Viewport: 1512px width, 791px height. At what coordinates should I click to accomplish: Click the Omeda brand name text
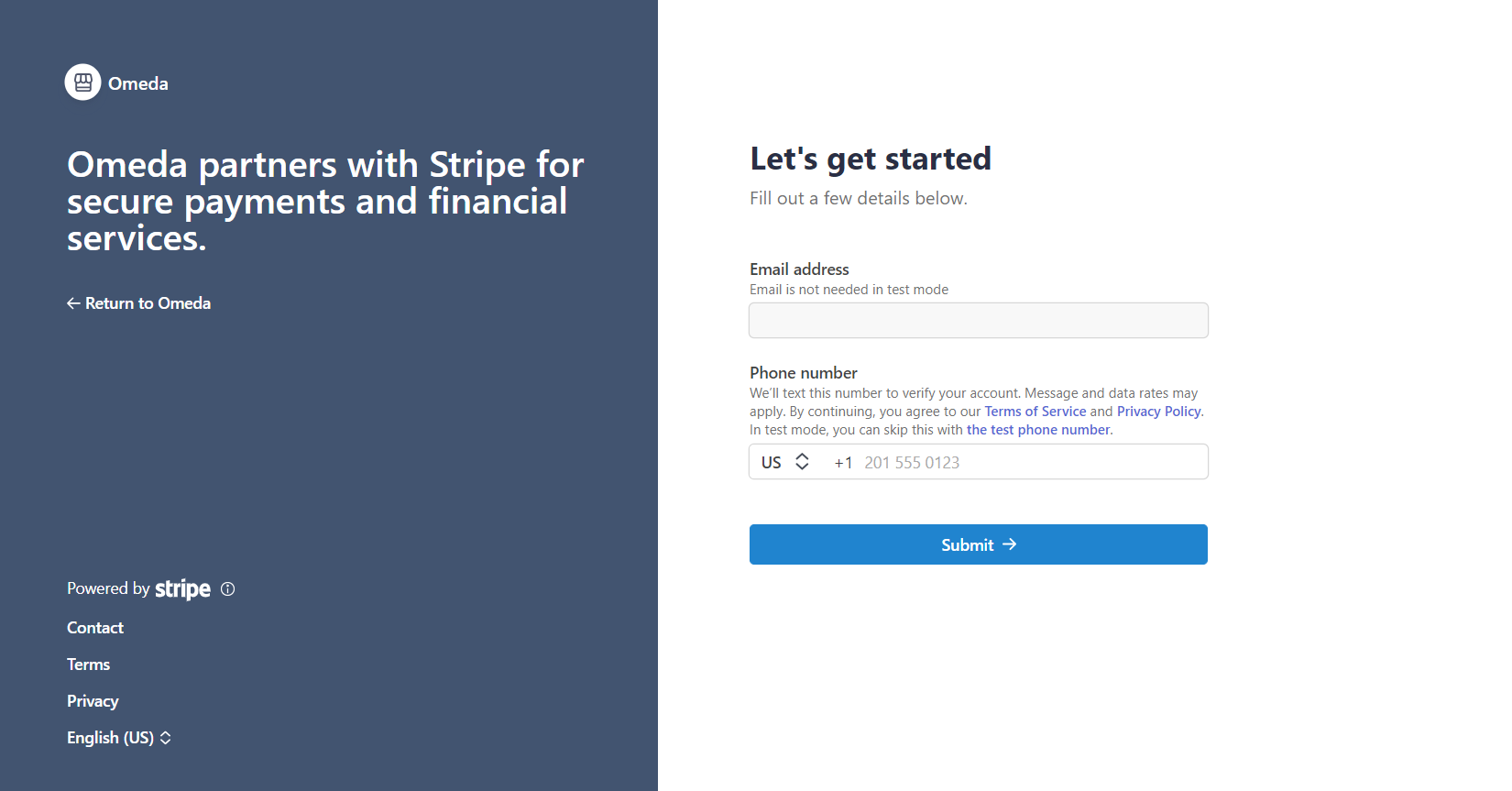pyautogui.click(x=138, y=83)
